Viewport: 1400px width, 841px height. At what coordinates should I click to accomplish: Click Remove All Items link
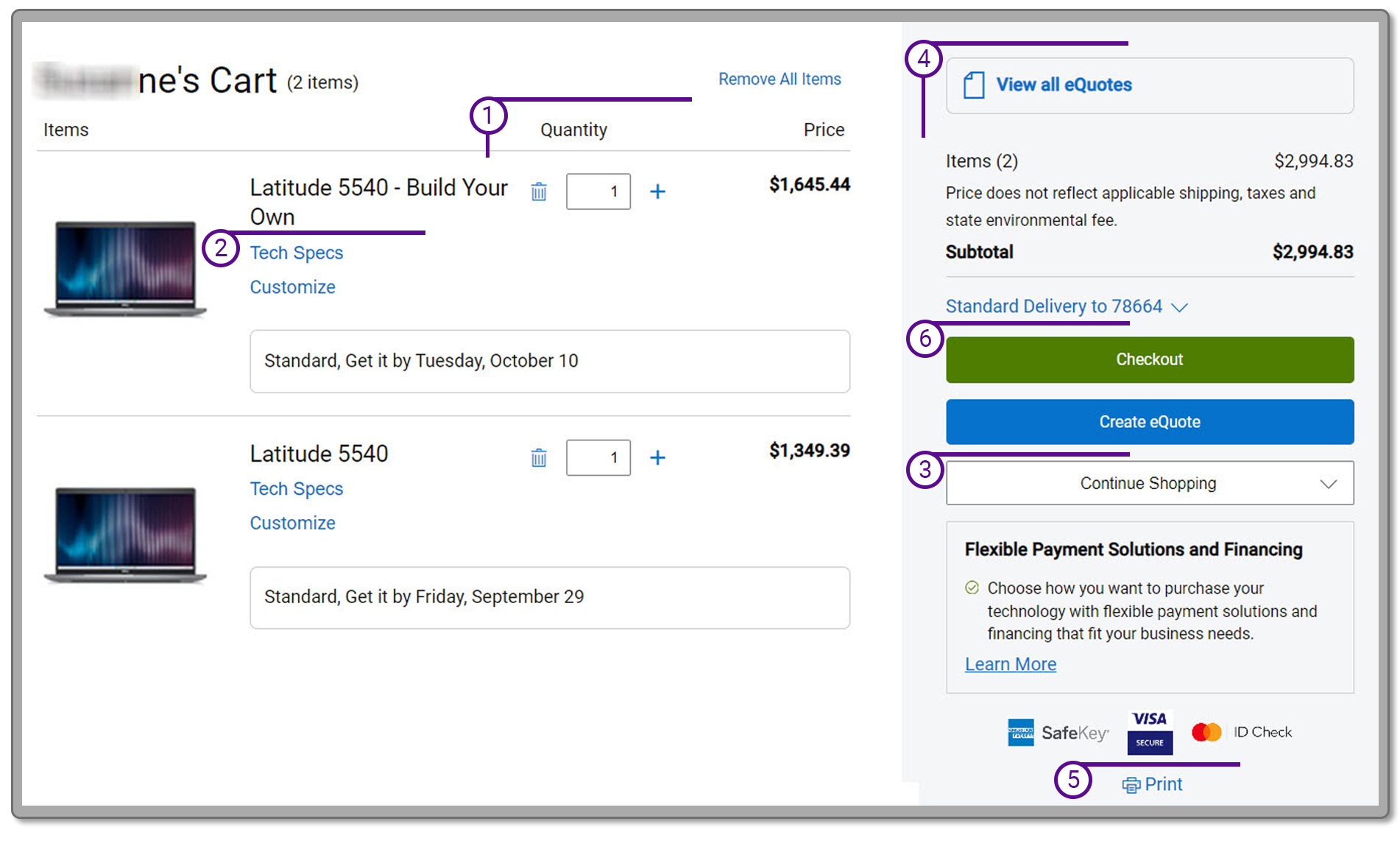(779, 79)
